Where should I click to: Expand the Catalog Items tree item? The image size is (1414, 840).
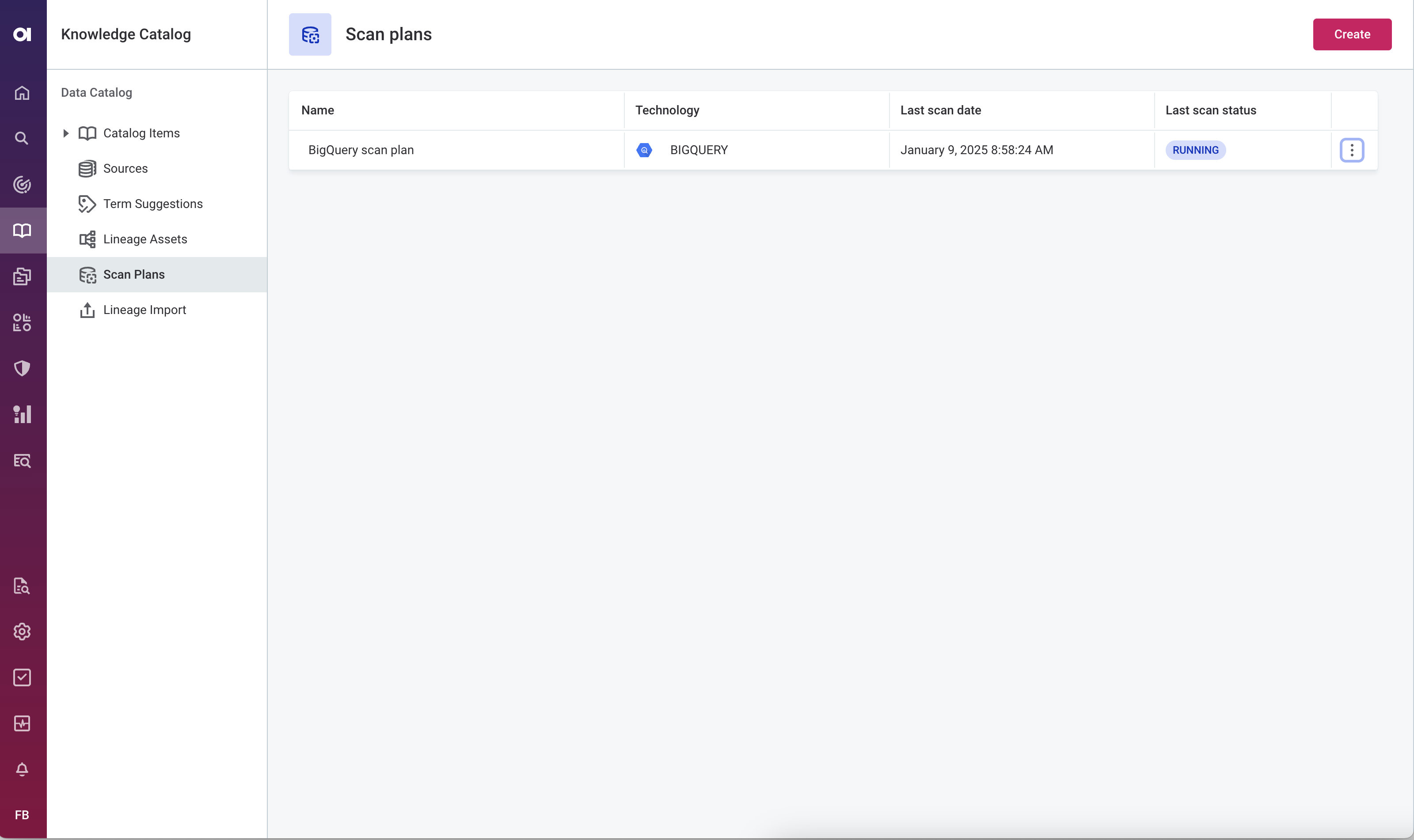[65, 133]
